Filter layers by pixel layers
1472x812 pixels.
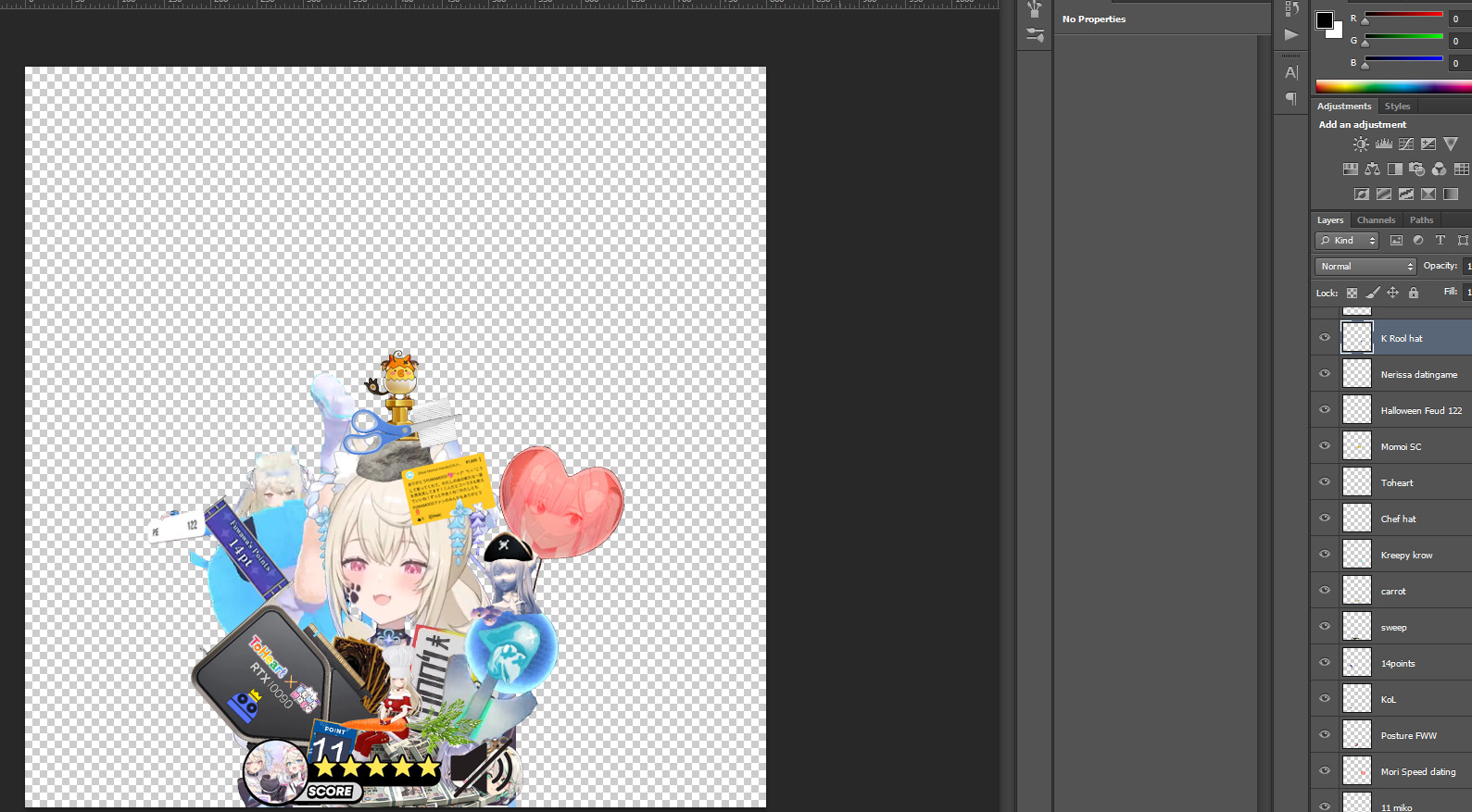[x=1396, y=241]
